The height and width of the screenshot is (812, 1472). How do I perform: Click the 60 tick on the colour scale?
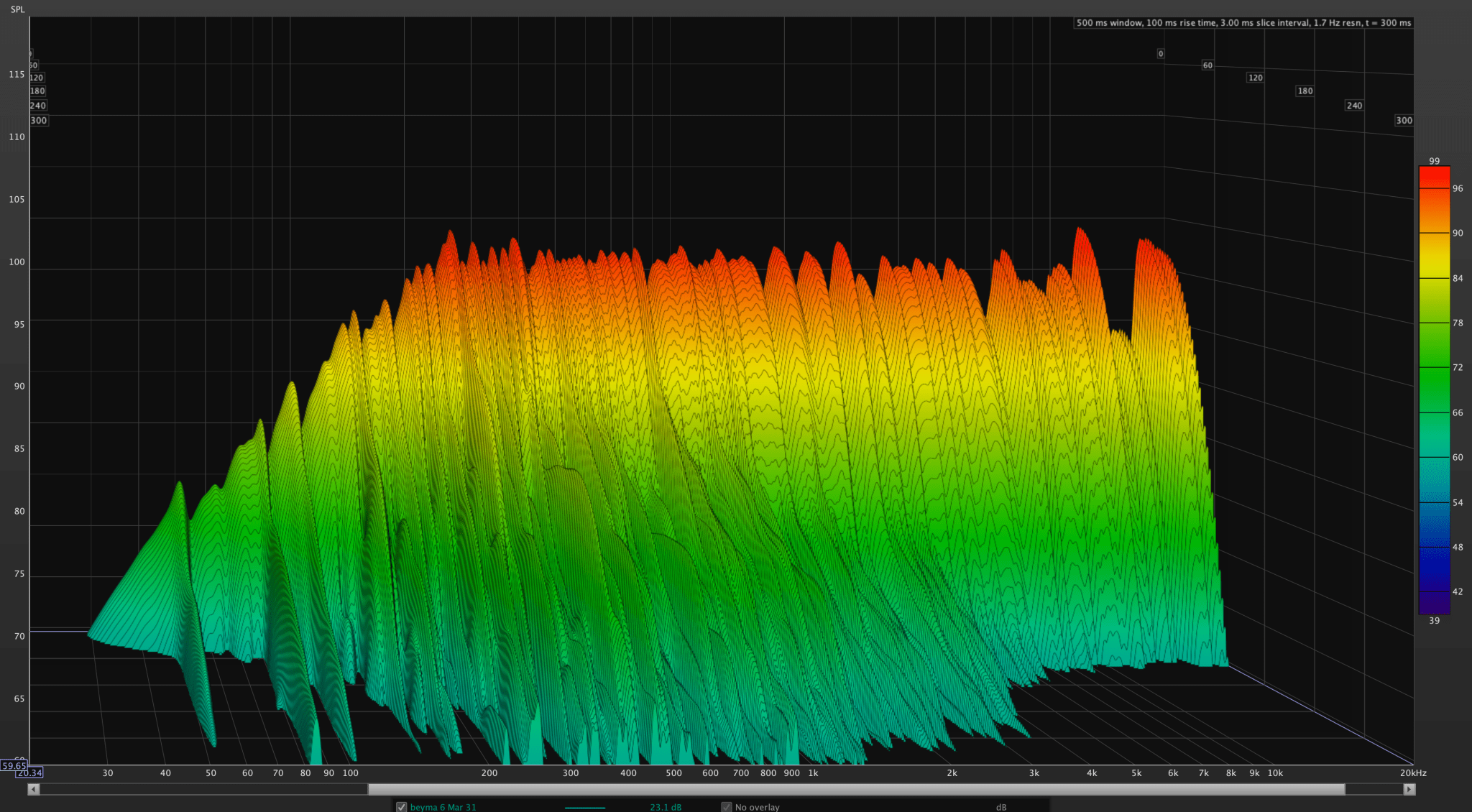(x=1458, y=457)
